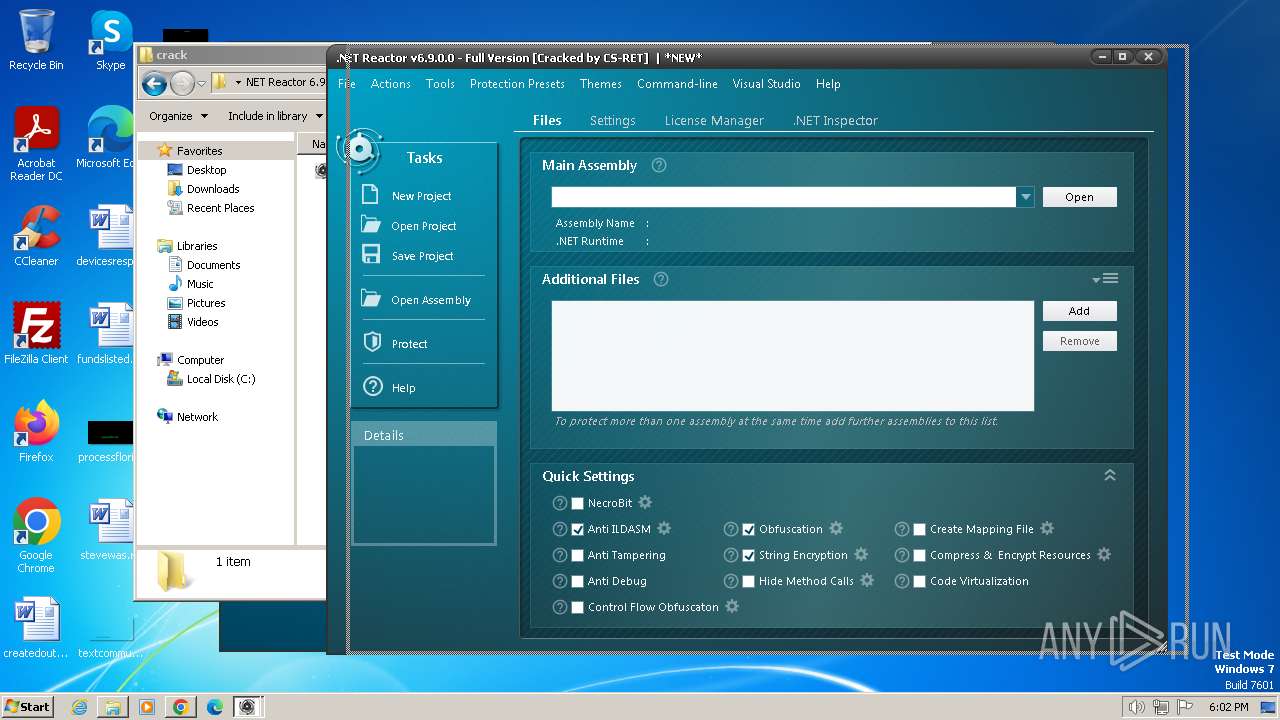1280x720 pixels.
Task: Open Control Flow Obfuscation gear settings
Action: 732,606
